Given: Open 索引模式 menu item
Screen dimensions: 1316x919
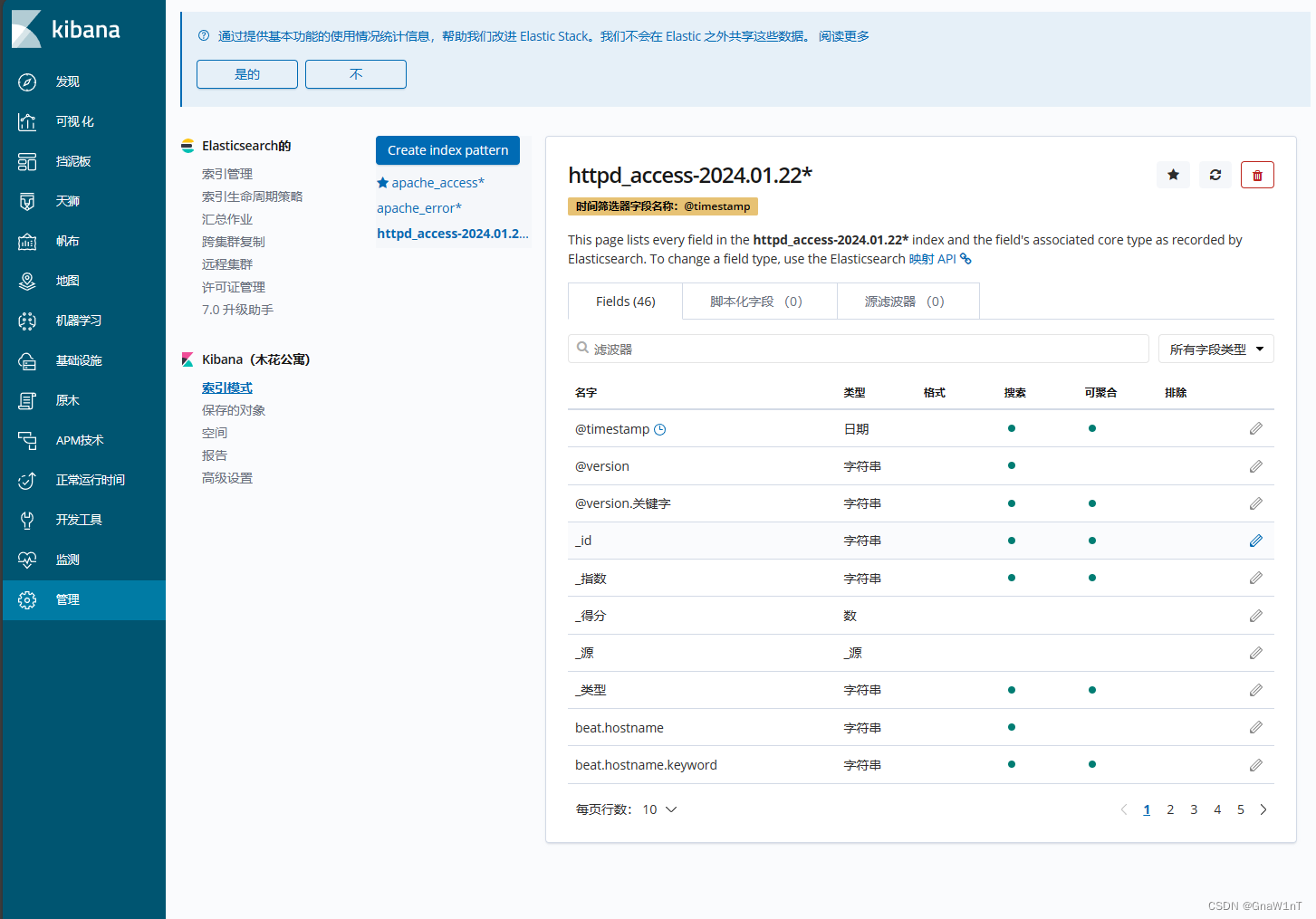Looking at the screenshot, I should click(x=227, y=388).
